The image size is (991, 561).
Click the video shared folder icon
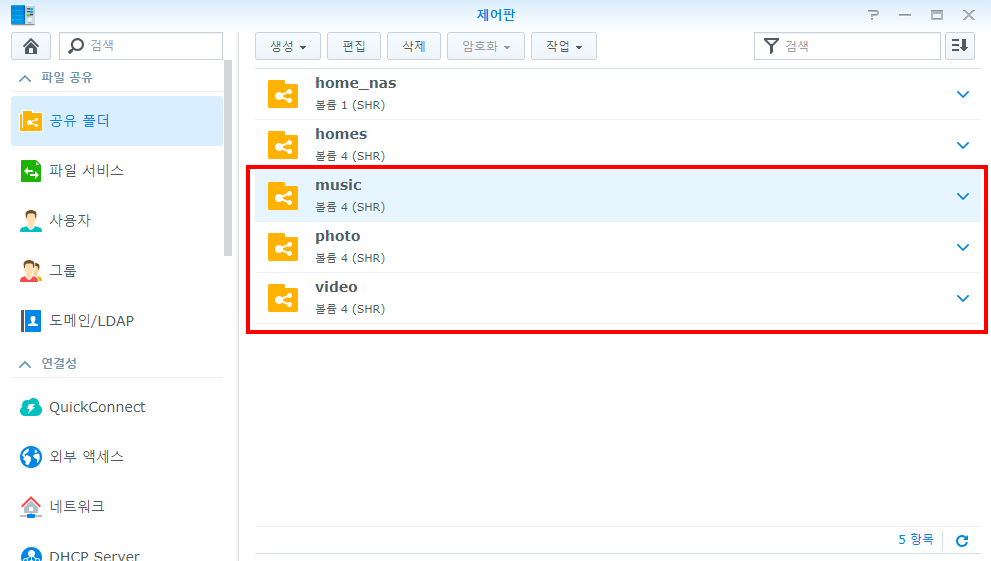pos(283,298)
